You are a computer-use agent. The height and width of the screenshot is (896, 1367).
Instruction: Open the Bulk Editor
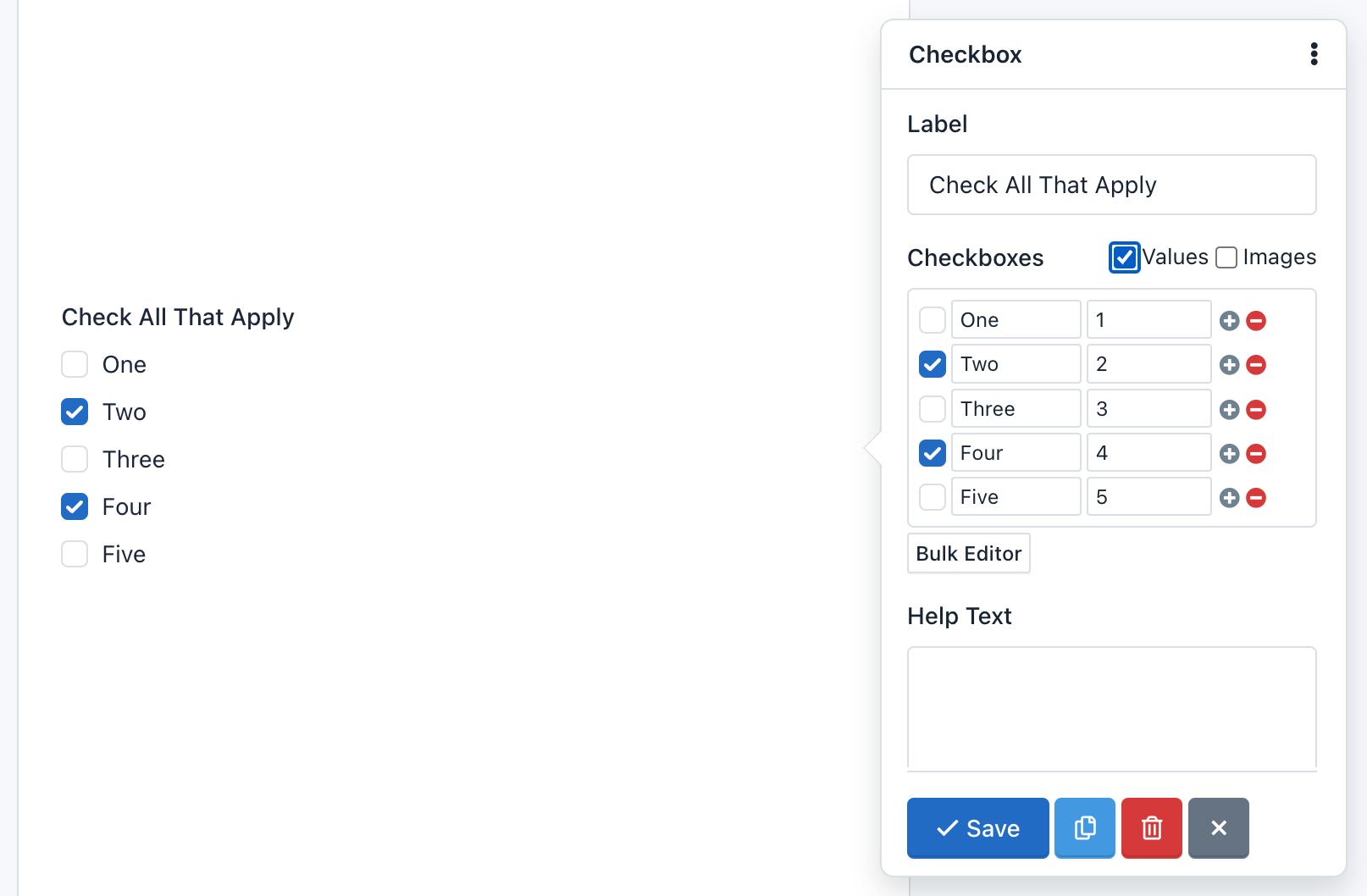968,553
